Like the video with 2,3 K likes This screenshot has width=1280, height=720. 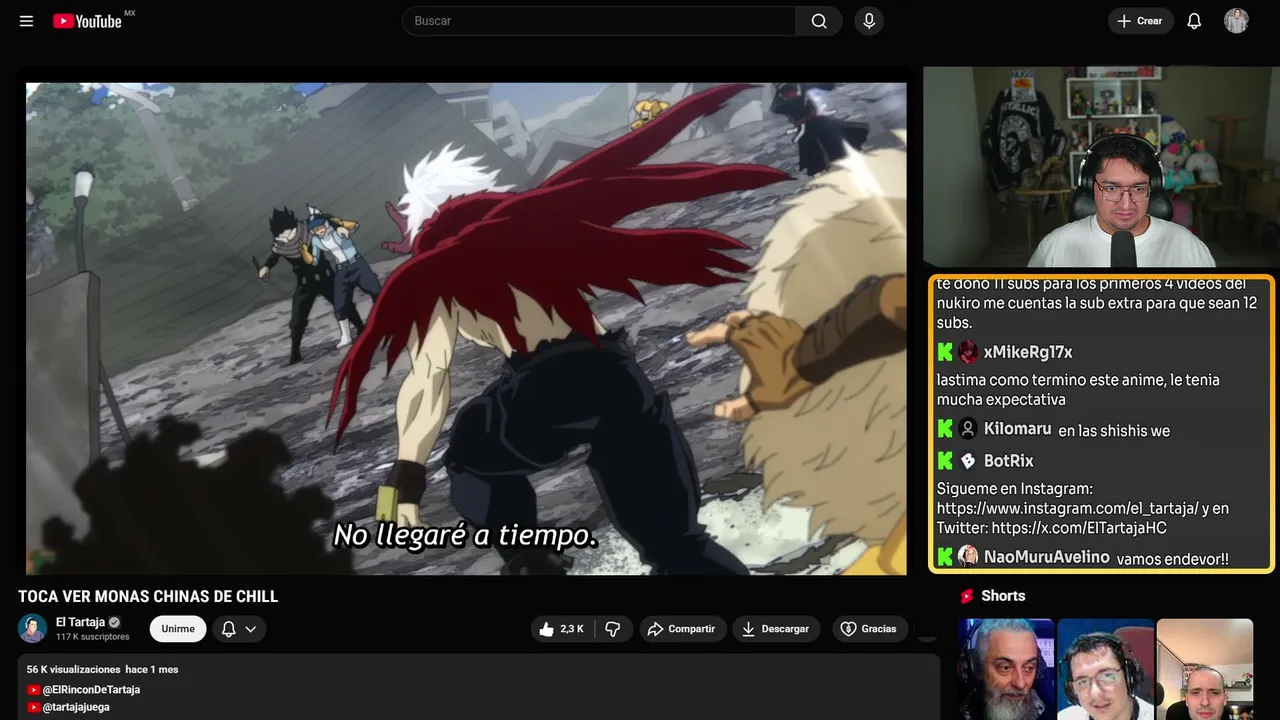(x=562, y=629)
